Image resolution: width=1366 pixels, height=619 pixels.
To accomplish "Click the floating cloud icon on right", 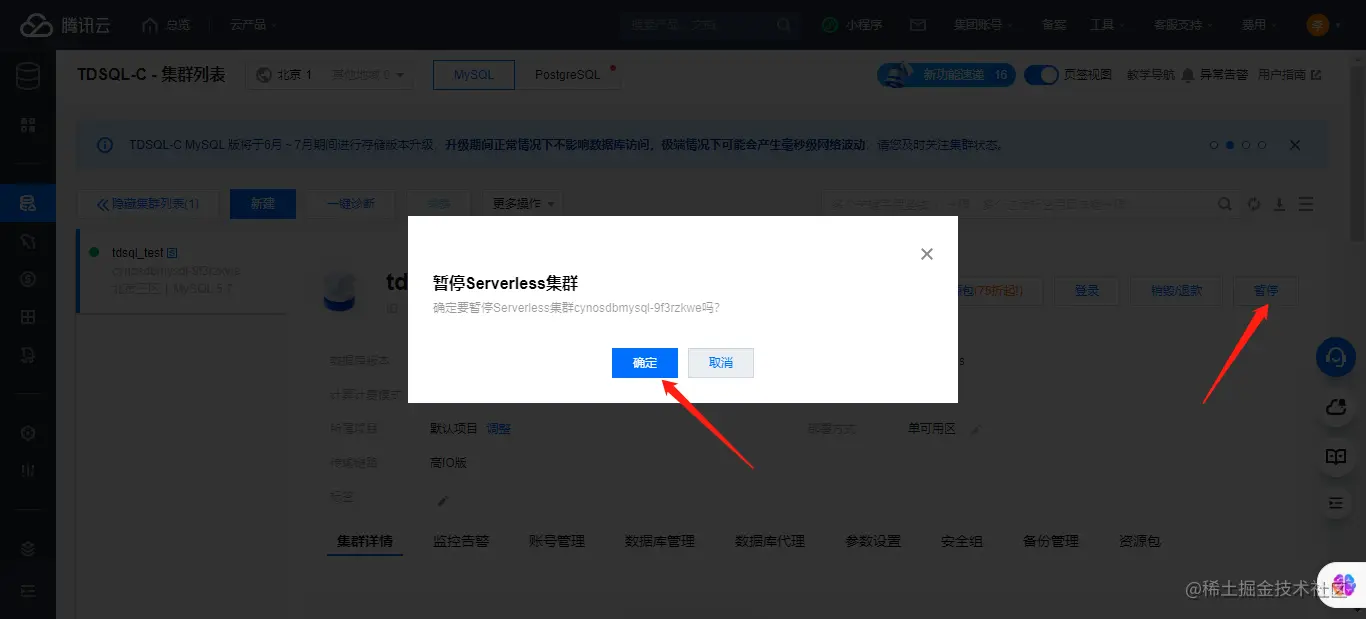I will [x=1336, y=407].
